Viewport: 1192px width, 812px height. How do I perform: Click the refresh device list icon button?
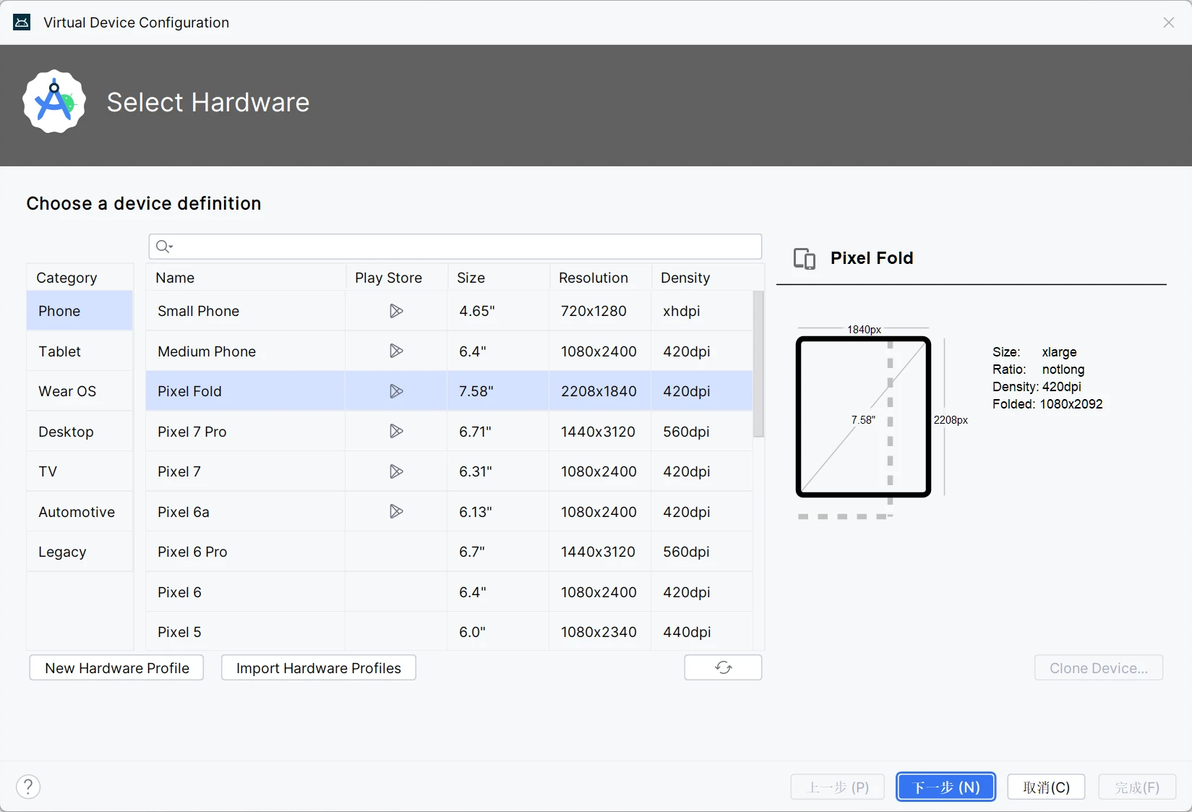pos(723,668)
